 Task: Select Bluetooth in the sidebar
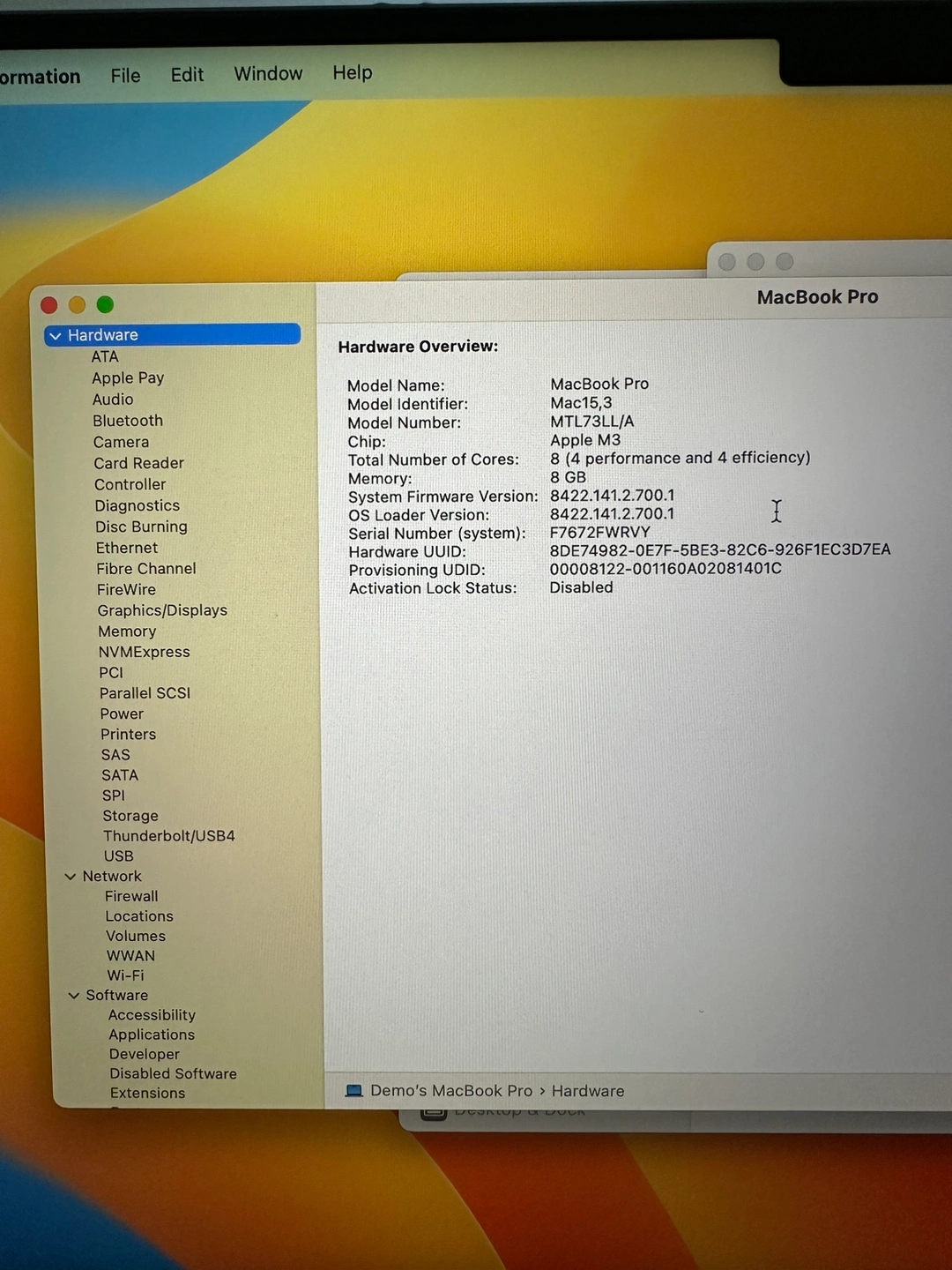pyautogui.click(x=128, y=421)
